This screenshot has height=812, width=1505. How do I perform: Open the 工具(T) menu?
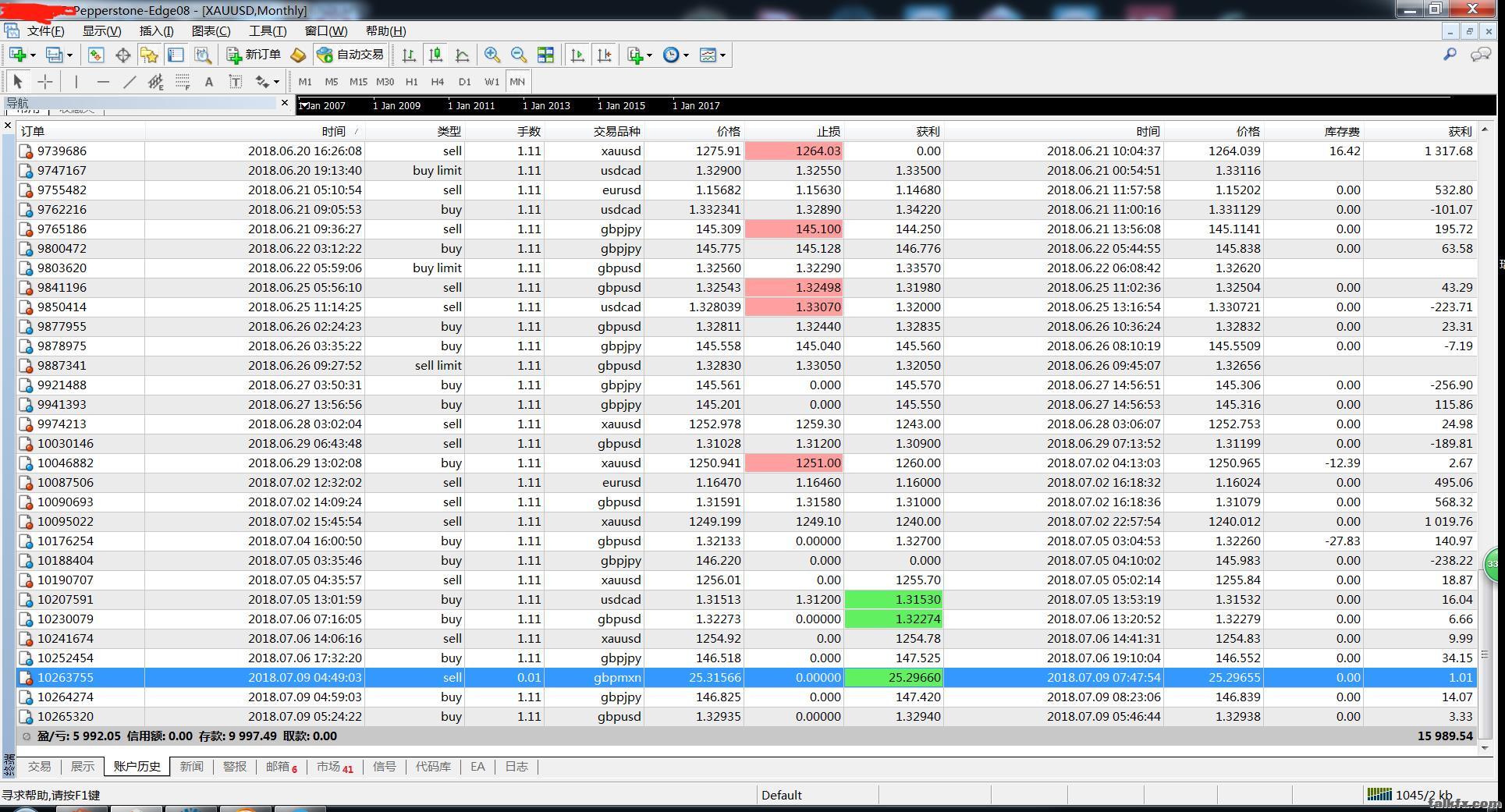coord(267,30)
